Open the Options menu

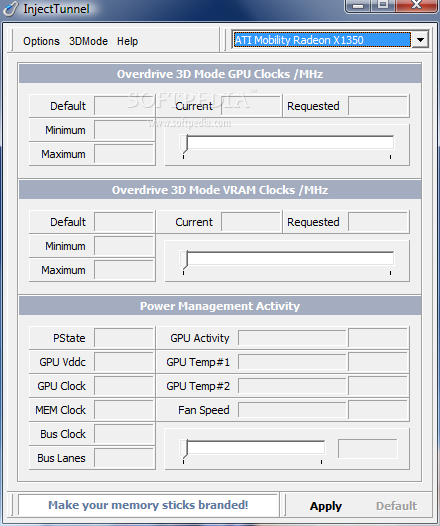(41, 41)
